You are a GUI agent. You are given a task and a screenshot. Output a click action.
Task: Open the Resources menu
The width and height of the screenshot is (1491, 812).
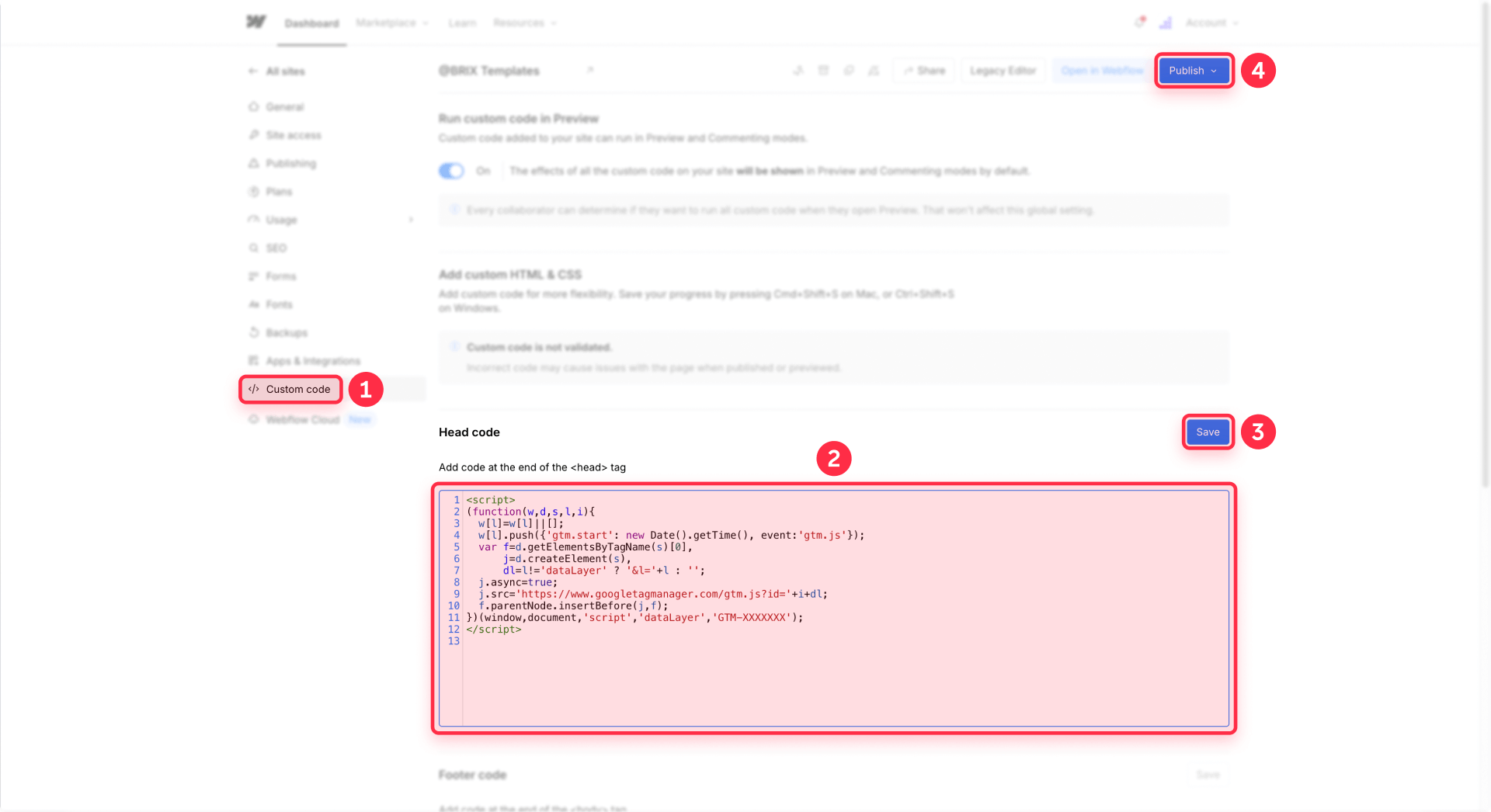(x=525, y=23)
